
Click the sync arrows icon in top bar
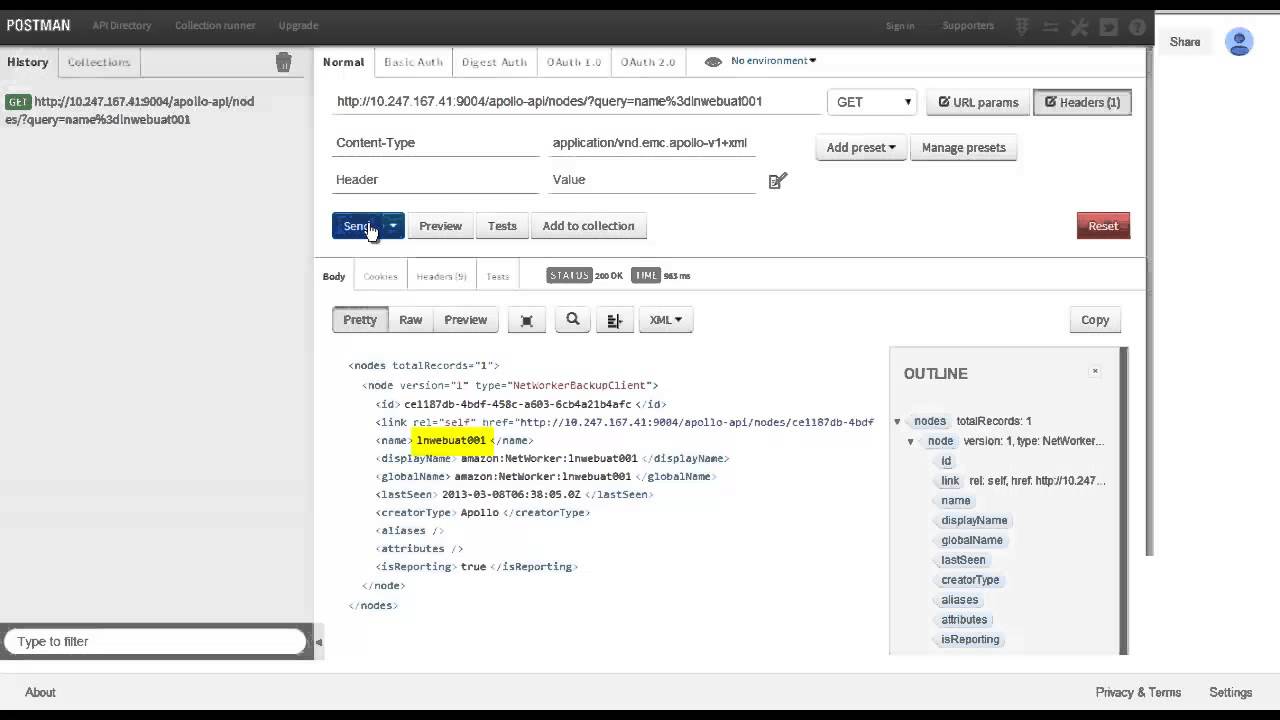pos(1051,27)
